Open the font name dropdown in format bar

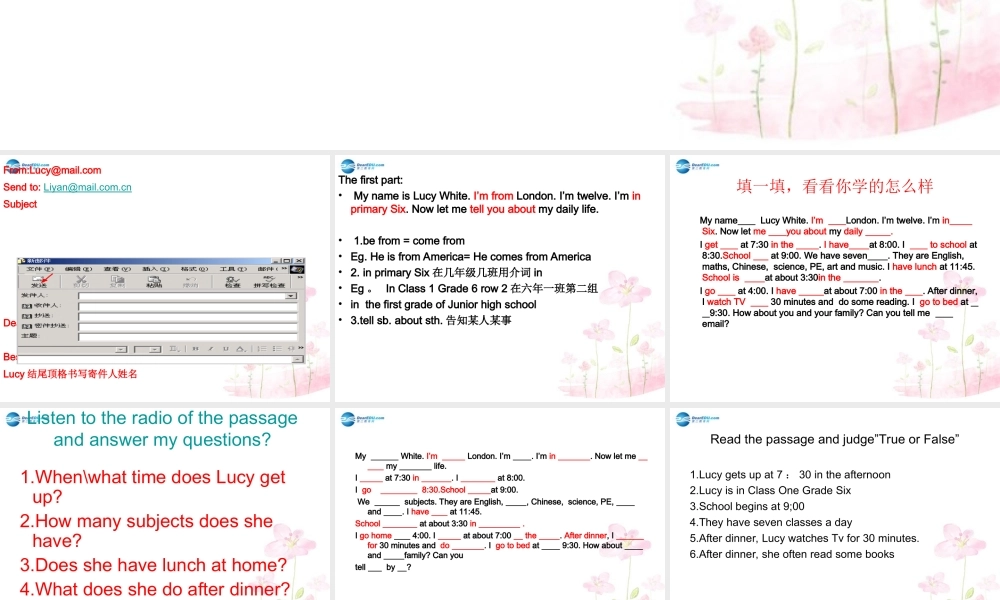121,349
